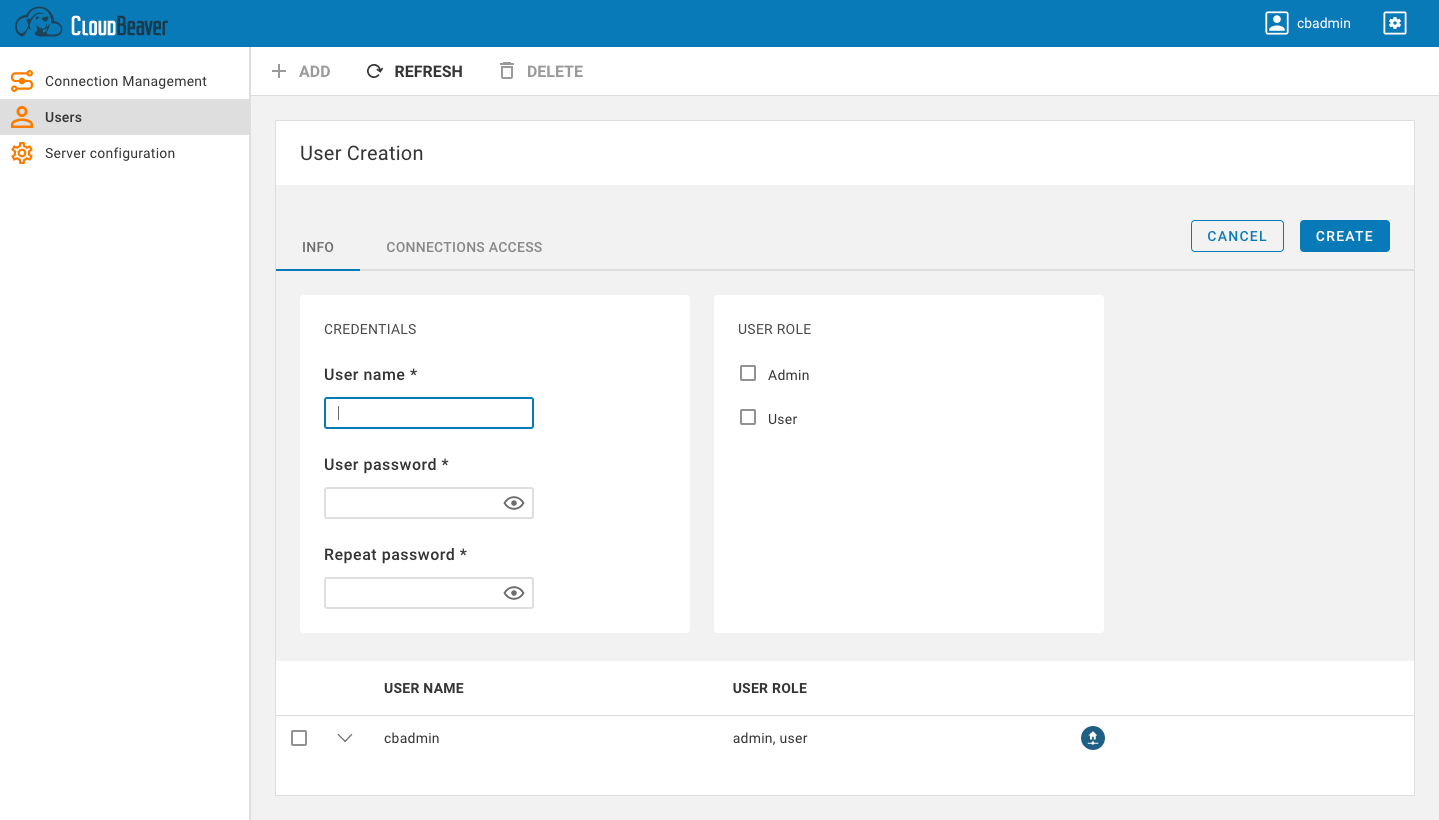
Task: Click inside the User name input field
Action: coord(428,412)
